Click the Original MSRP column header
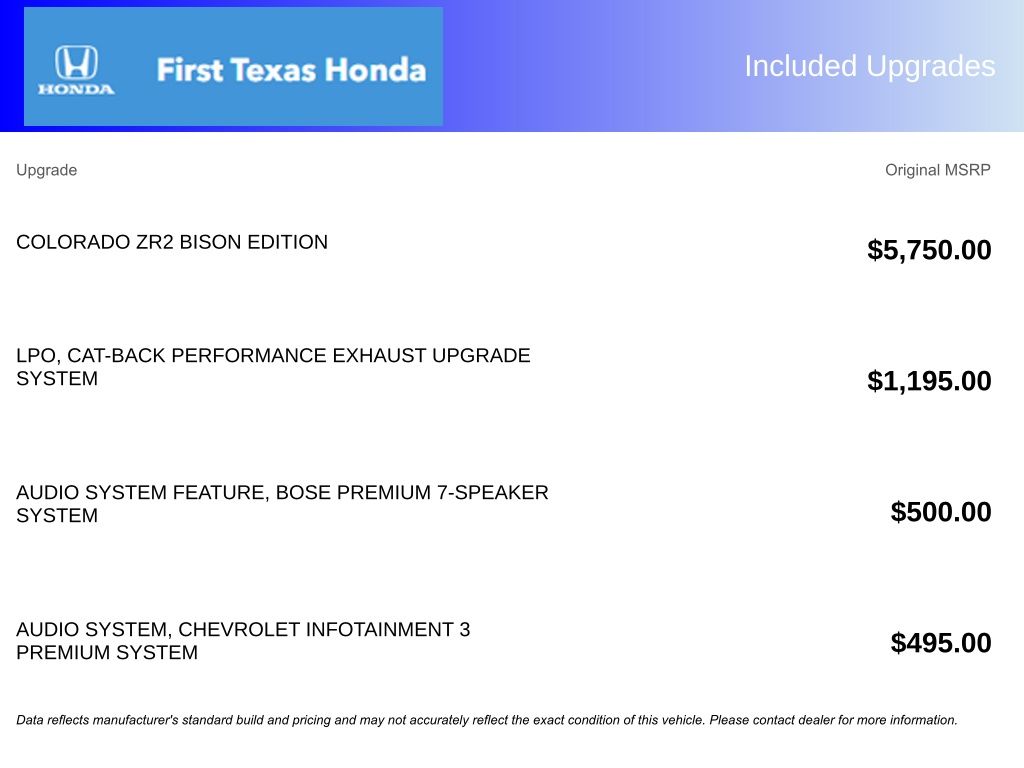This screenshot has height=768, width=1024. [x=937, y=170]
